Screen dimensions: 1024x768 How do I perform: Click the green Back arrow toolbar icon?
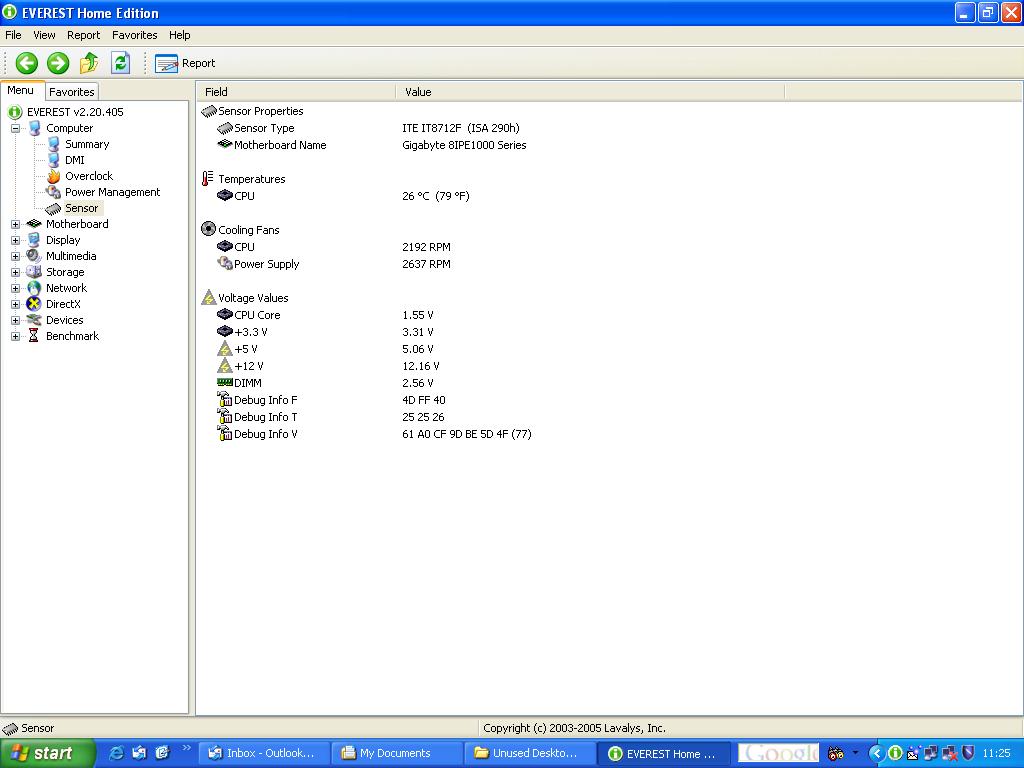27,63
